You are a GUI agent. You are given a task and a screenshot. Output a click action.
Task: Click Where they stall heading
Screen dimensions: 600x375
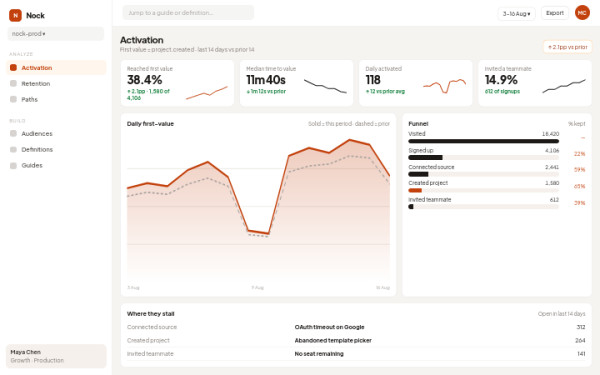(x=150, y=314)
